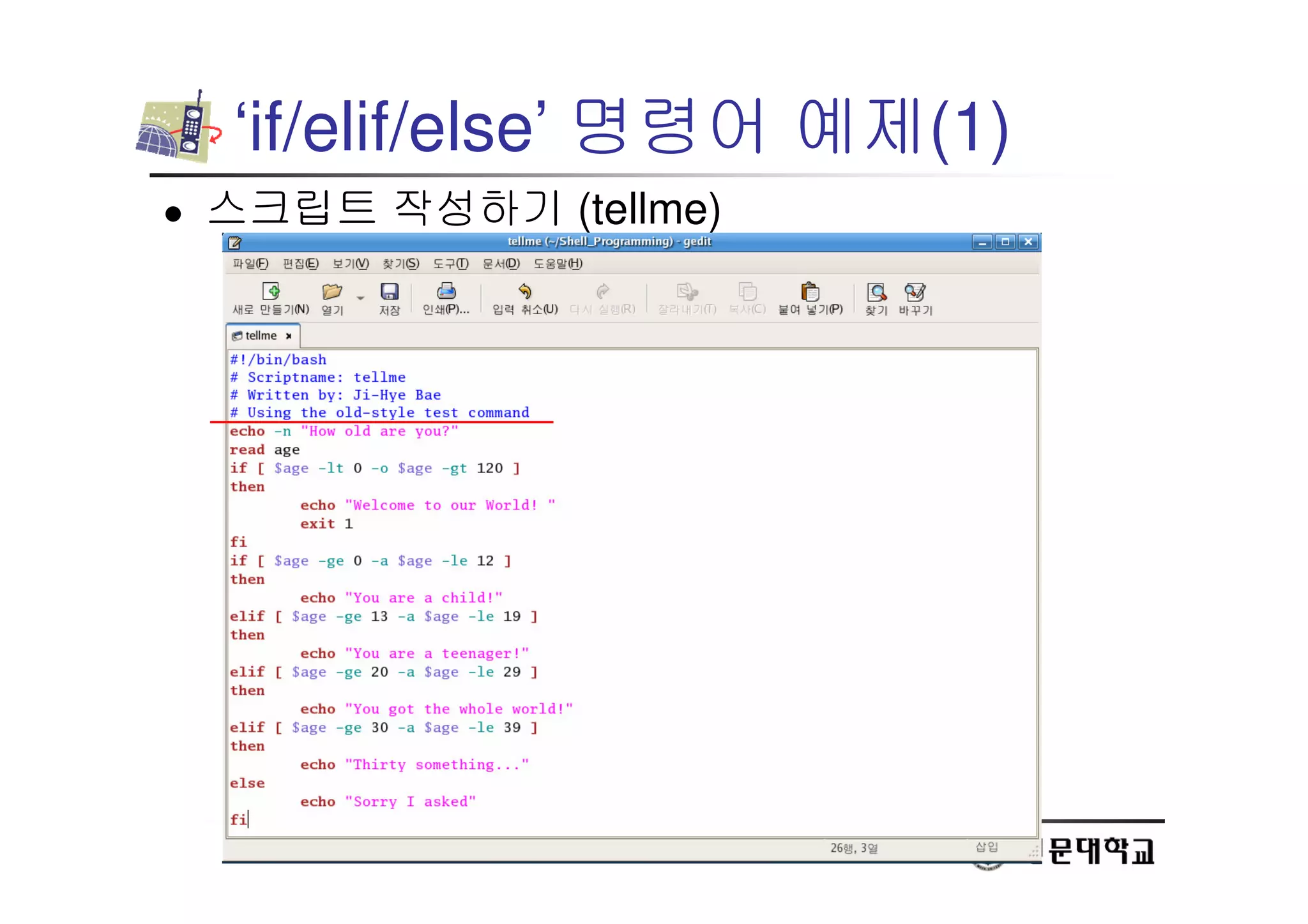Viewport: 1308px width, 924px height.
Task: Click the echo -n "How old are you?" line
Action: (344, 432)
